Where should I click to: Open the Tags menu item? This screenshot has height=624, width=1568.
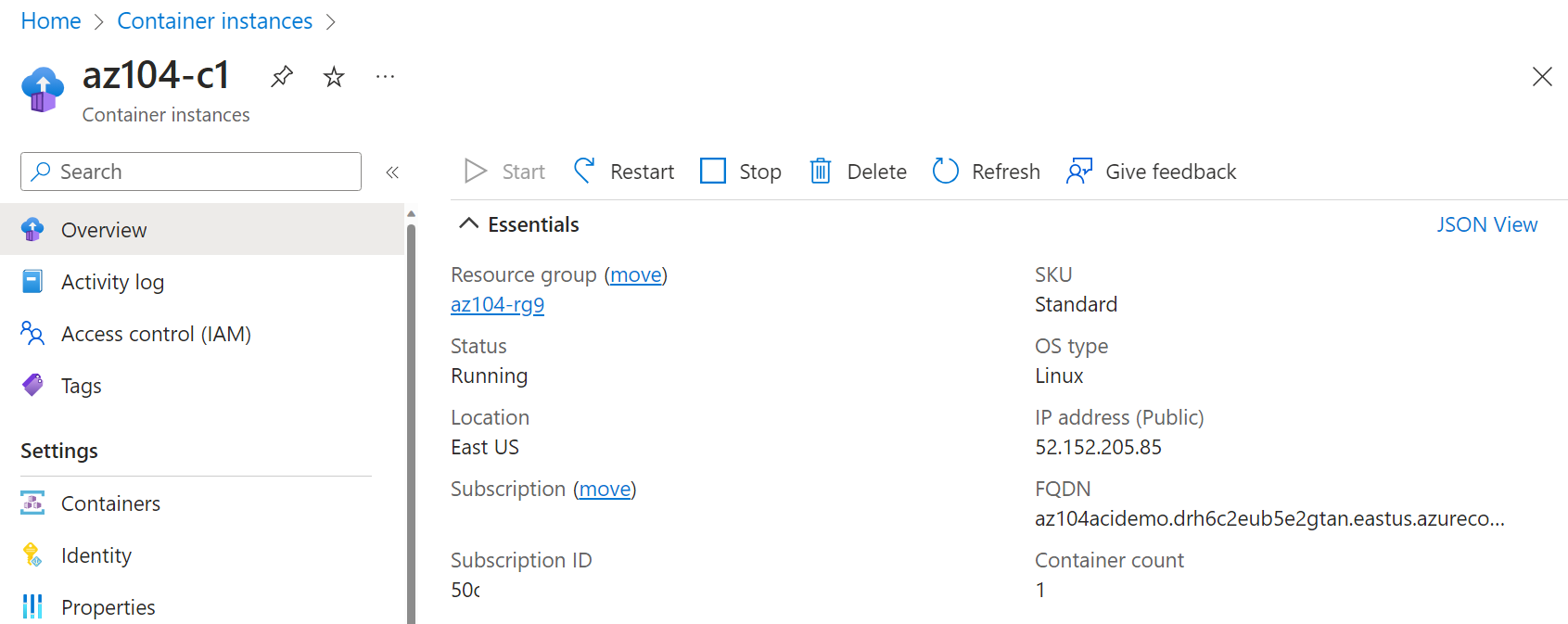point(82,386)
